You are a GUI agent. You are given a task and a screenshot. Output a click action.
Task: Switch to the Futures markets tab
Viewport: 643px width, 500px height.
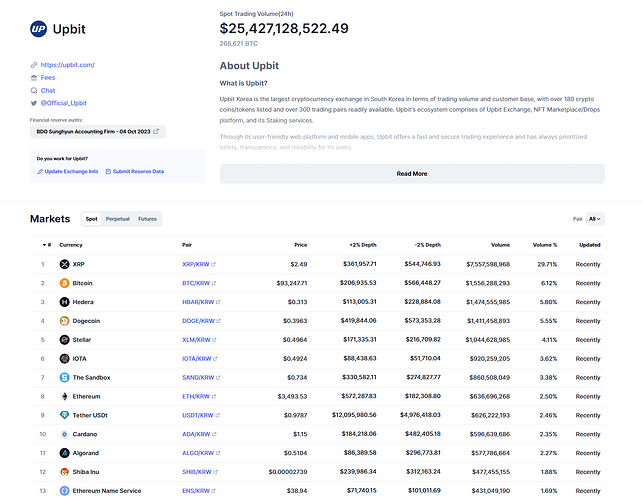147,219
